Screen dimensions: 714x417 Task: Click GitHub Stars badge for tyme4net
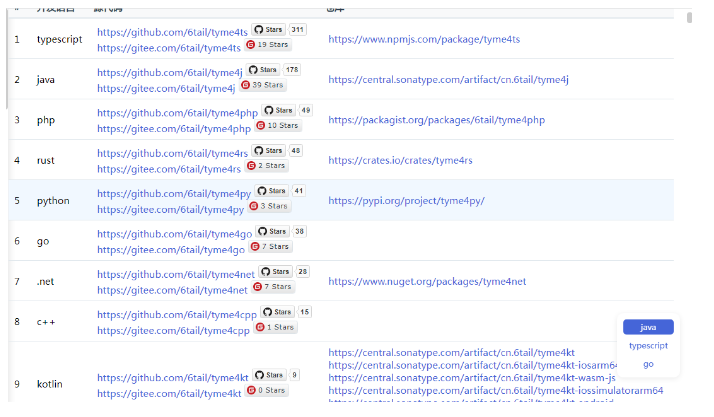coord(275,271)
